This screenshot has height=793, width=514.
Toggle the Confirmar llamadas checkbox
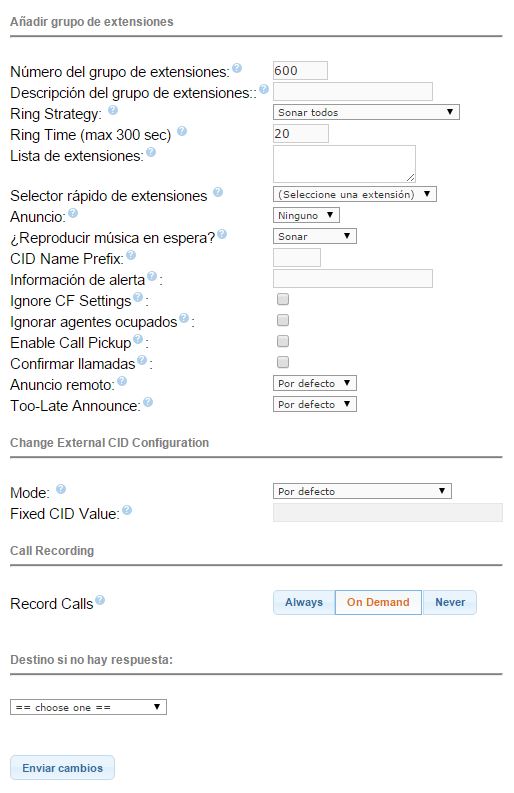pos(283,362)
